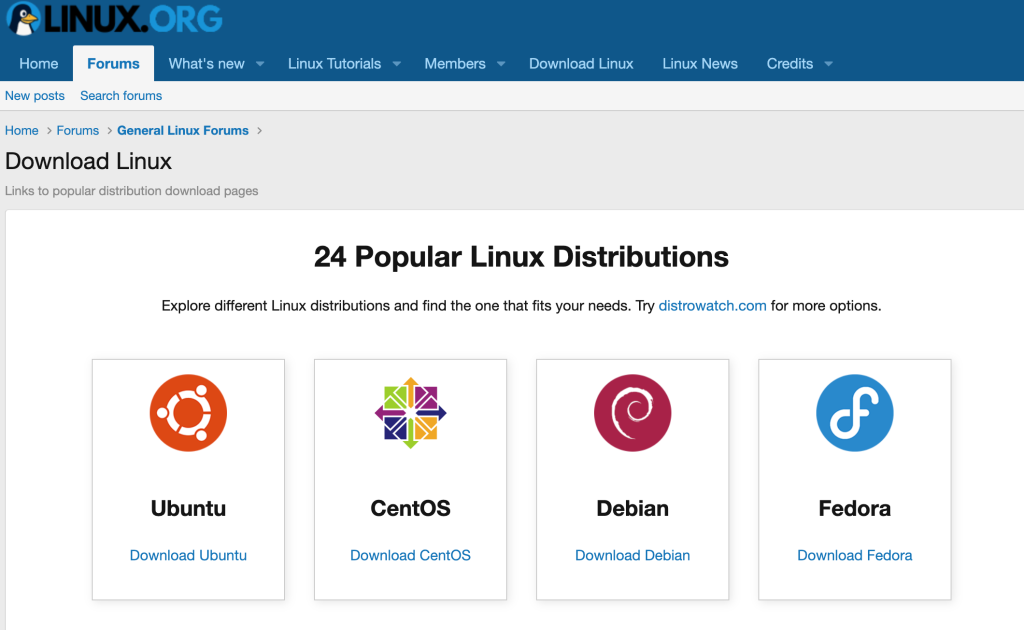Click the Fedora card title
The width and height of the screenshot is (1024, 630).
tap(854, 508)
